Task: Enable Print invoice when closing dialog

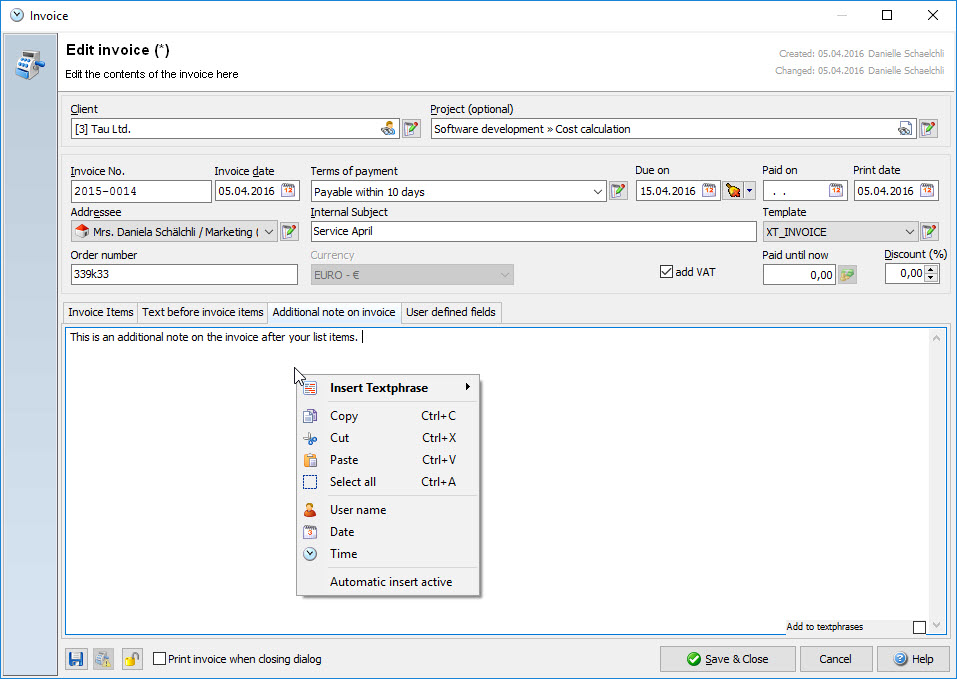Action: coord(160,659)
